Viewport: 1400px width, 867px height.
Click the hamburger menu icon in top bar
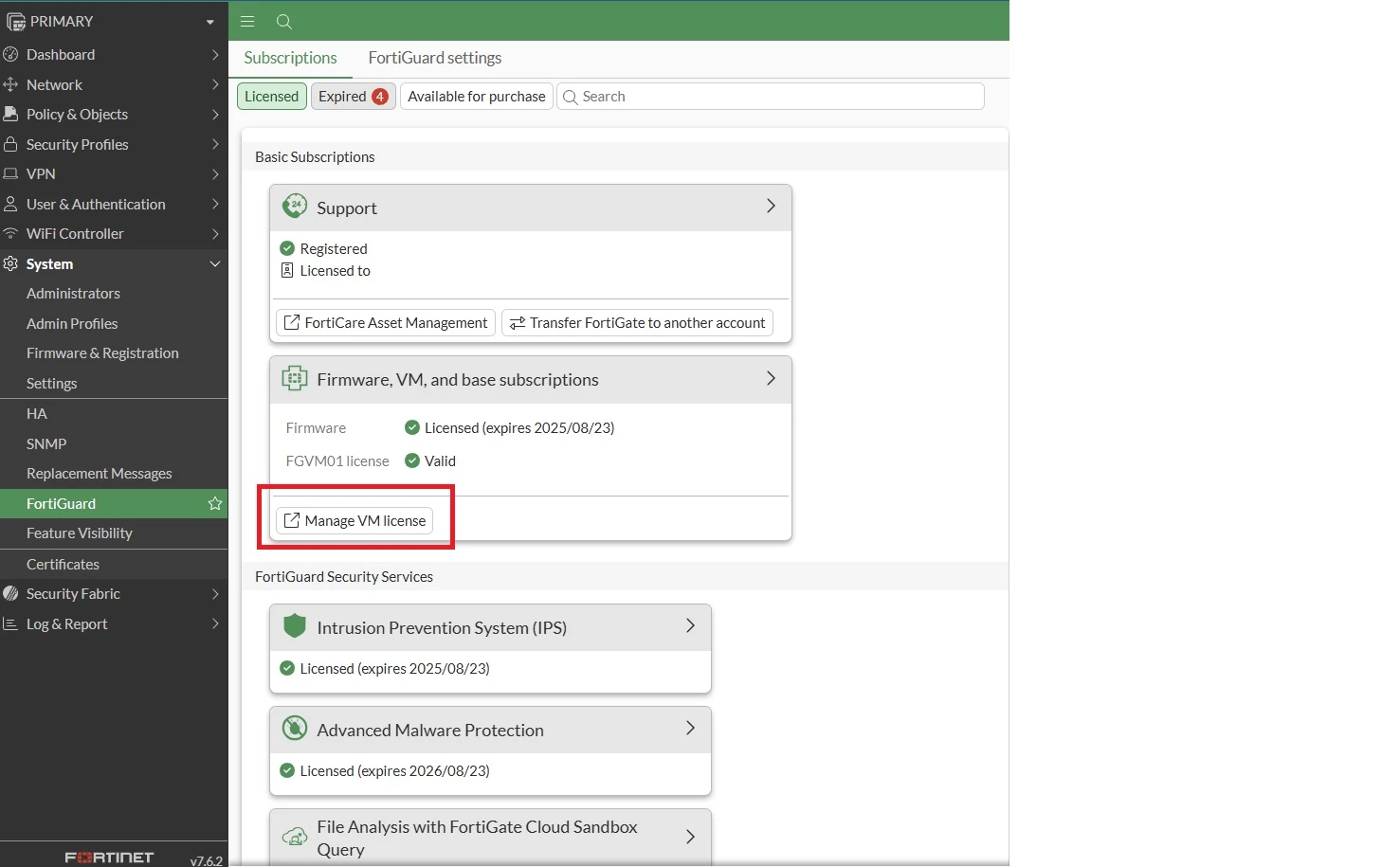pos(247,21)
